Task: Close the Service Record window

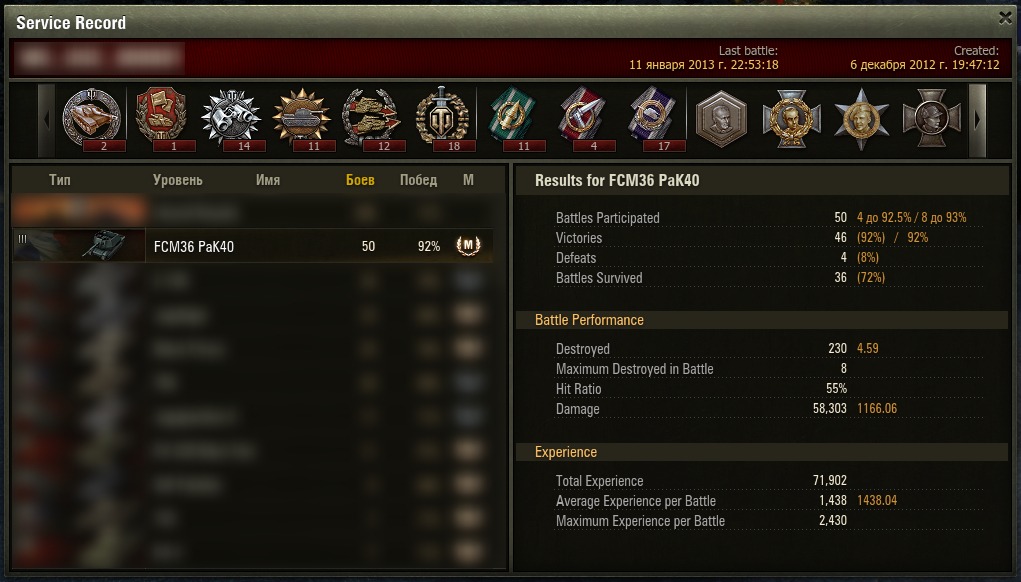Action: click(x=1005, y=18)
